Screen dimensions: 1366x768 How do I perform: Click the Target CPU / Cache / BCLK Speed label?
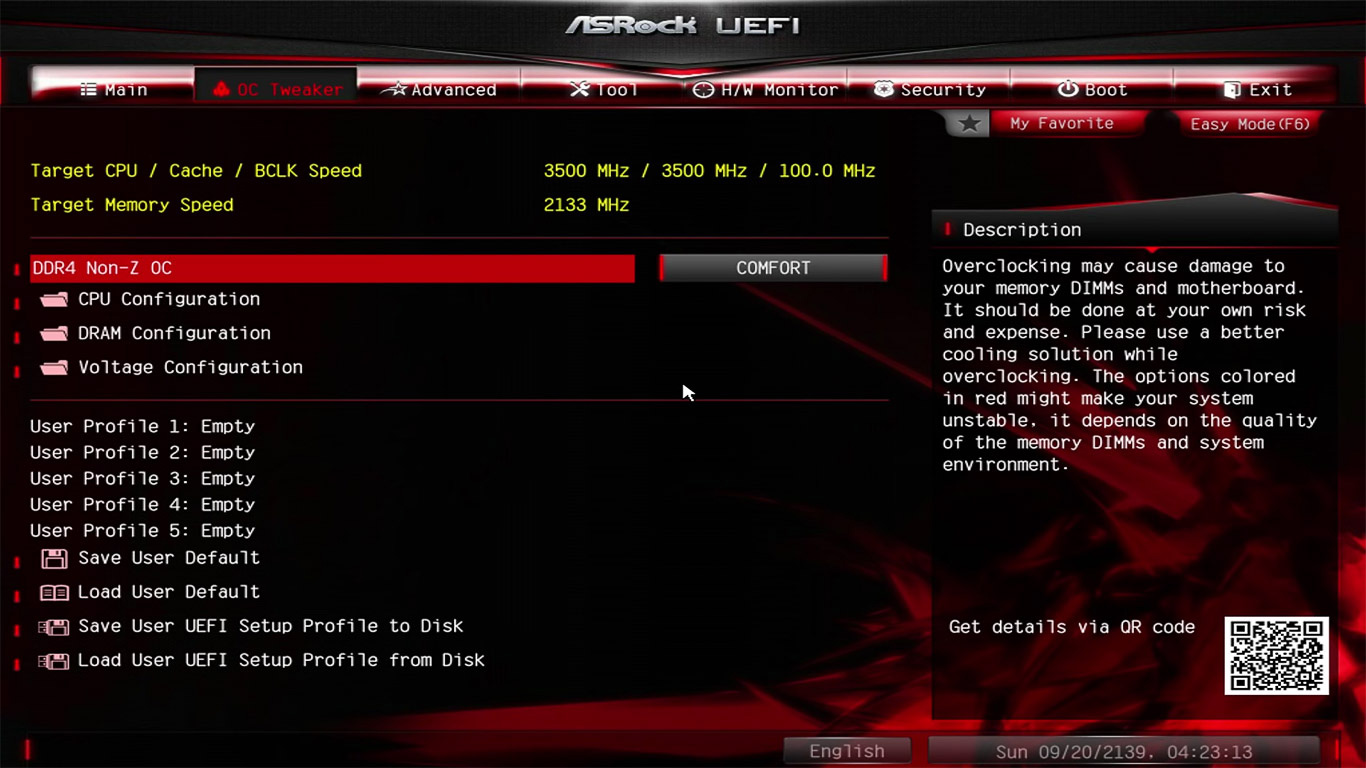[x=196, y=171]
